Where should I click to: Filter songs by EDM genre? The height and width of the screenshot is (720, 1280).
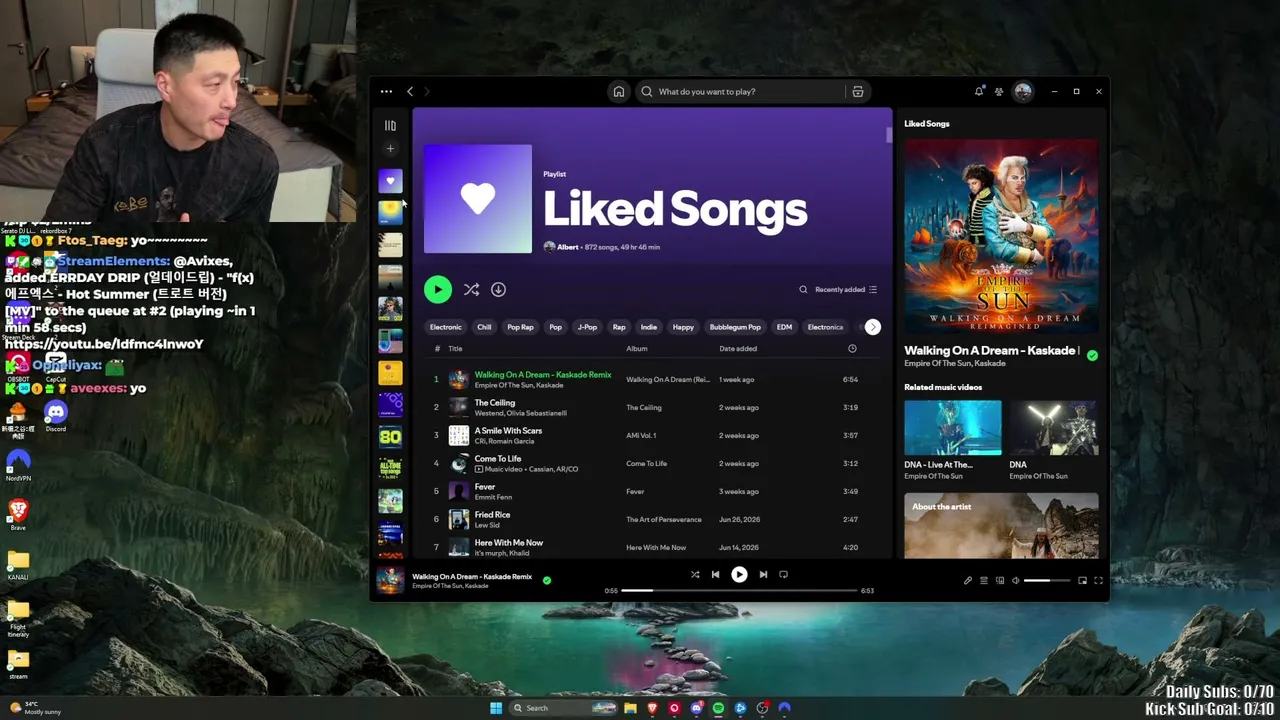pos(784,327)
